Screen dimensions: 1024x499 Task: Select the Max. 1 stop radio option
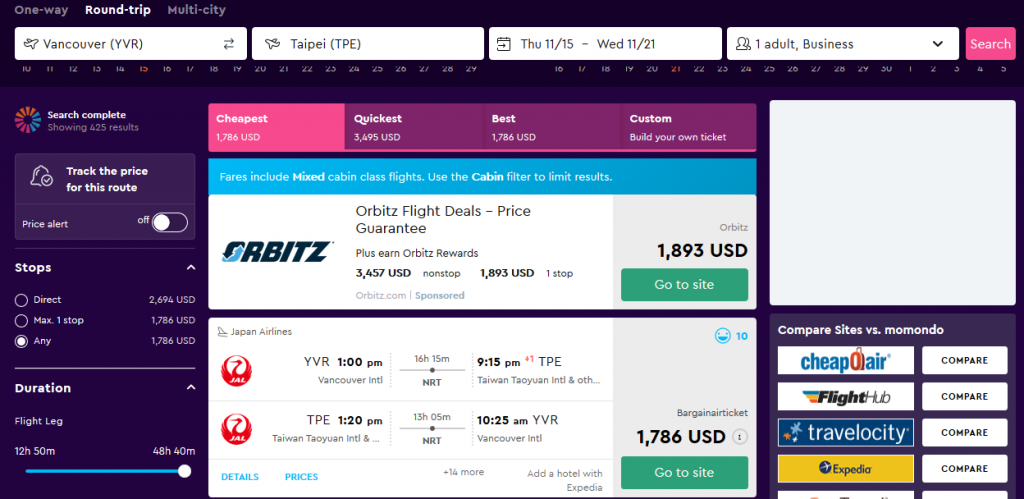(22, 321)
